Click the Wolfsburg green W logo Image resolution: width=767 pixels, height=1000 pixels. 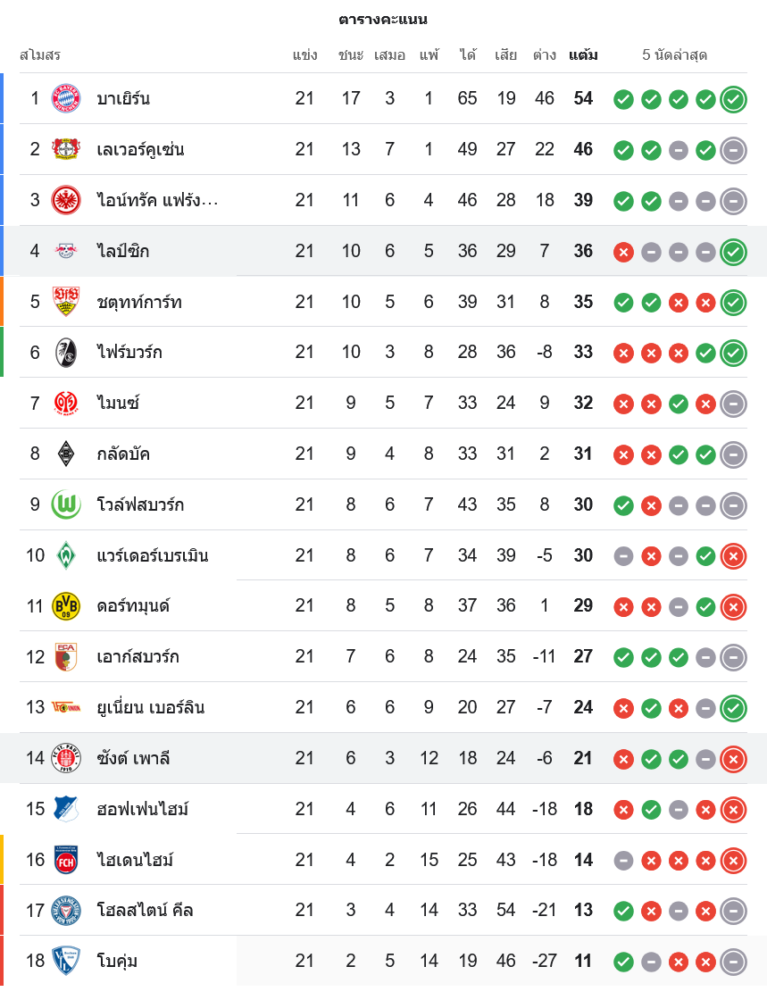pyautogui.click(x=65, y=504)
